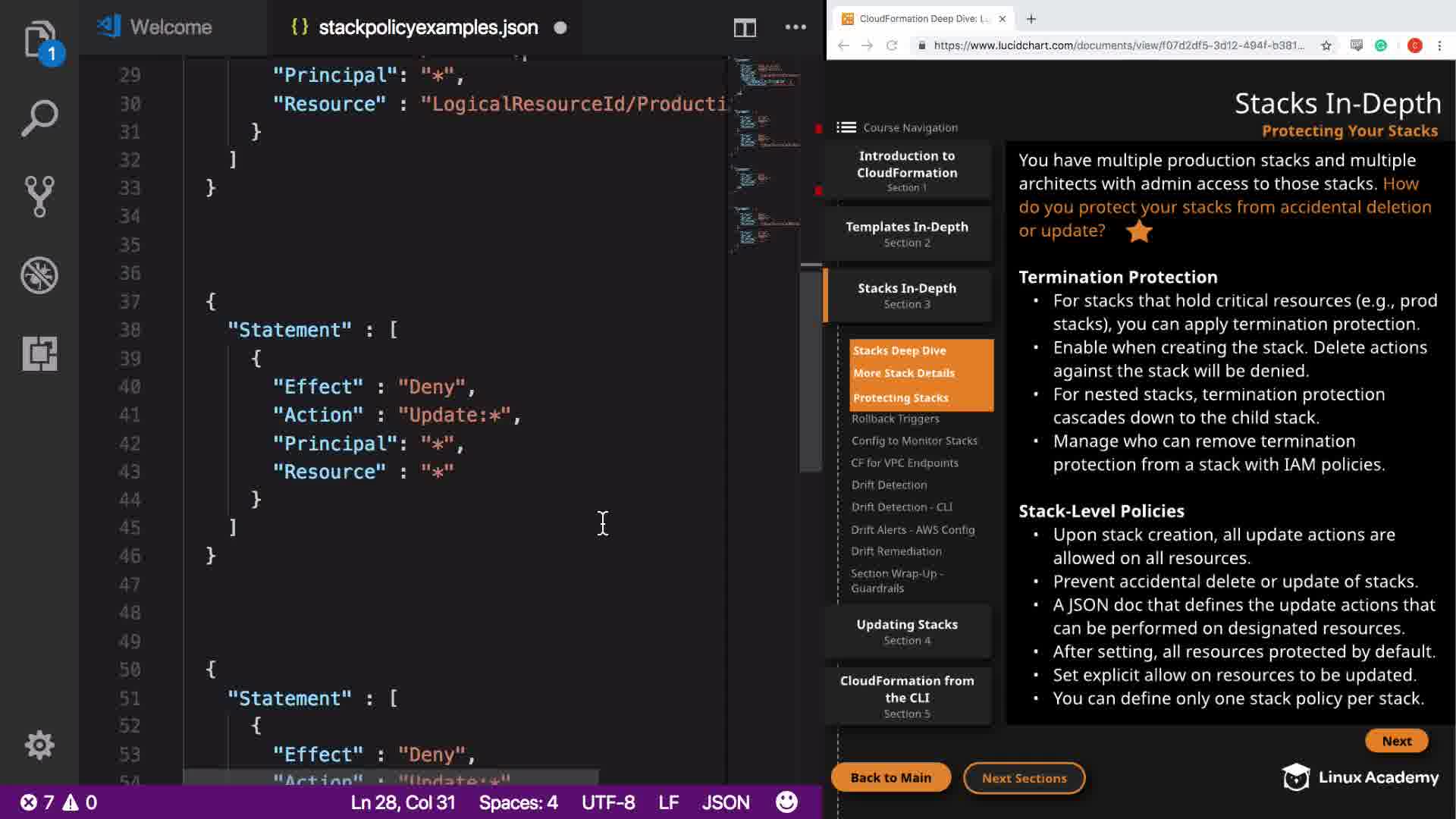Bookmark page with star icon
This screenshot has height=819, width=1456.
1326,45
